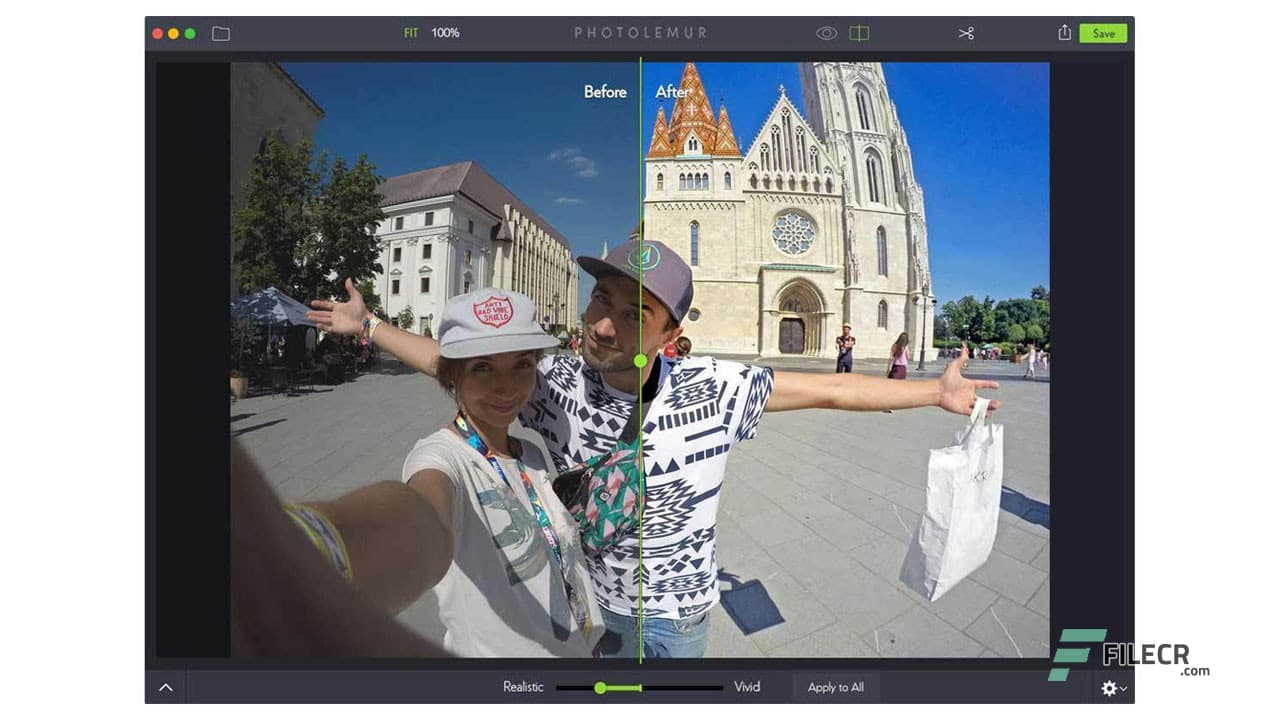
Task: Open the dropdown arrow beside the gear
Action: click(1125, 689)
